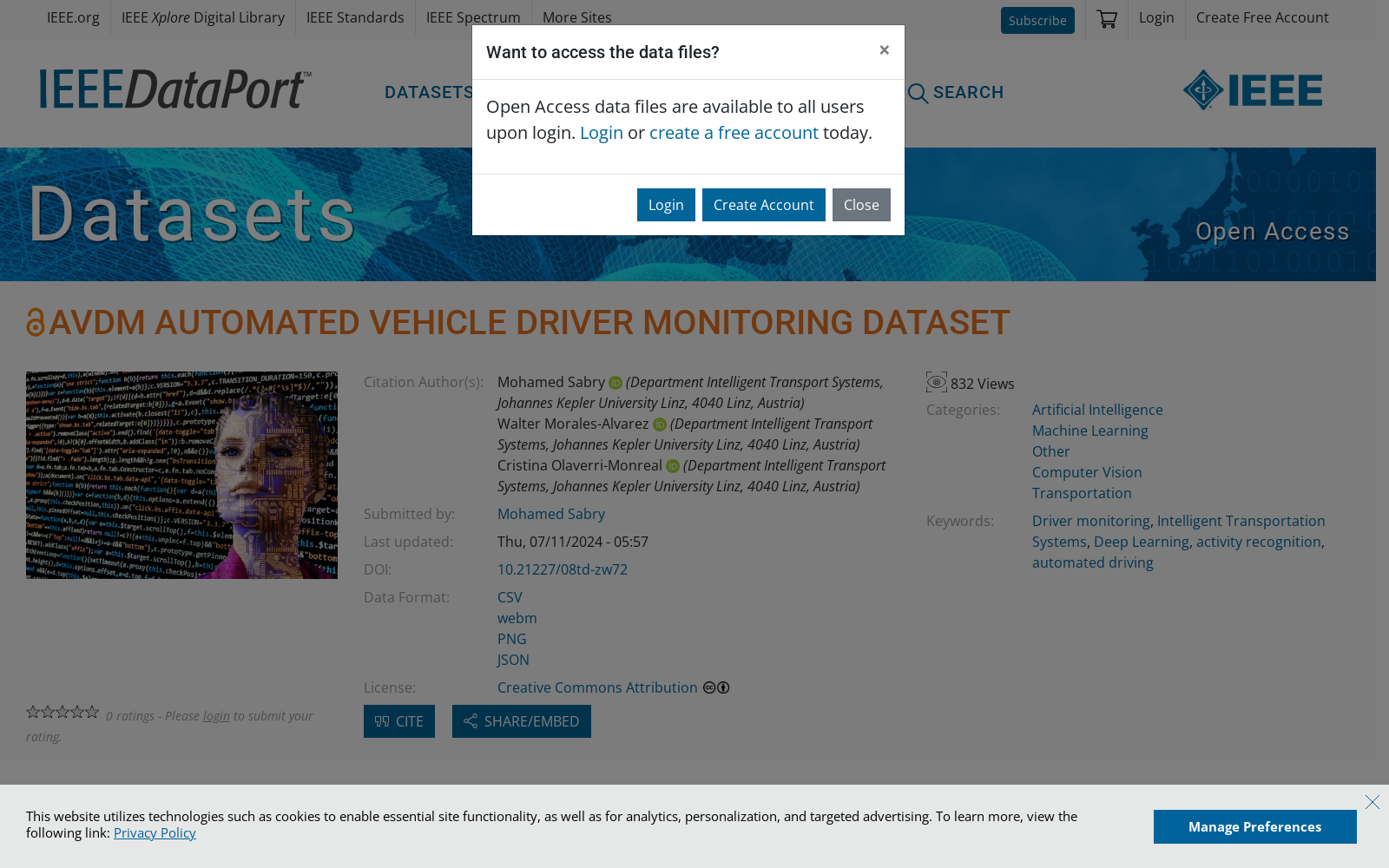Image resolution: width=1389 pixels, height=868 pixels.
Task: Open the CSV data format link
Action: 510,597
